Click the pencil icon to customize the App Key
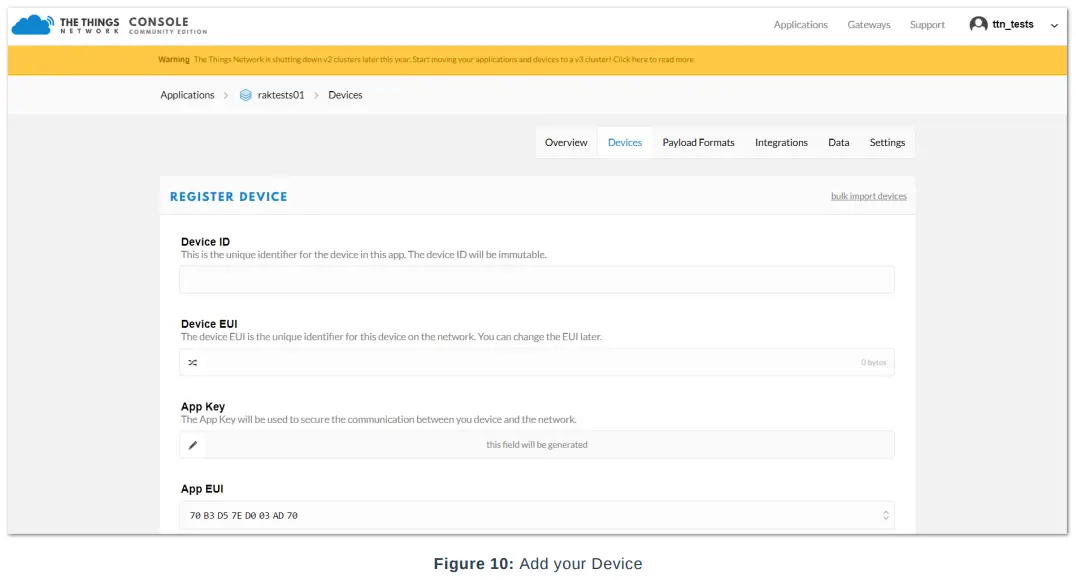1076x580 pixels. point(193,444)
